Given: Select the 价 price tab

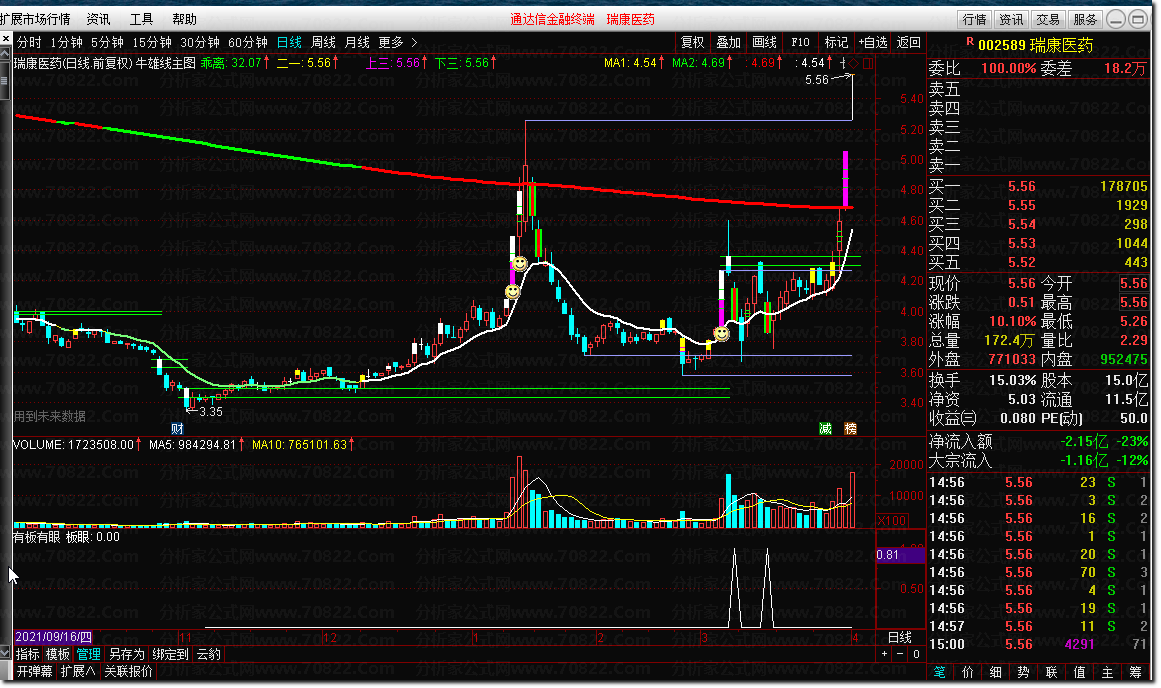Looking at the screenshot, I should pyautogui.click(x=968, y=672).
